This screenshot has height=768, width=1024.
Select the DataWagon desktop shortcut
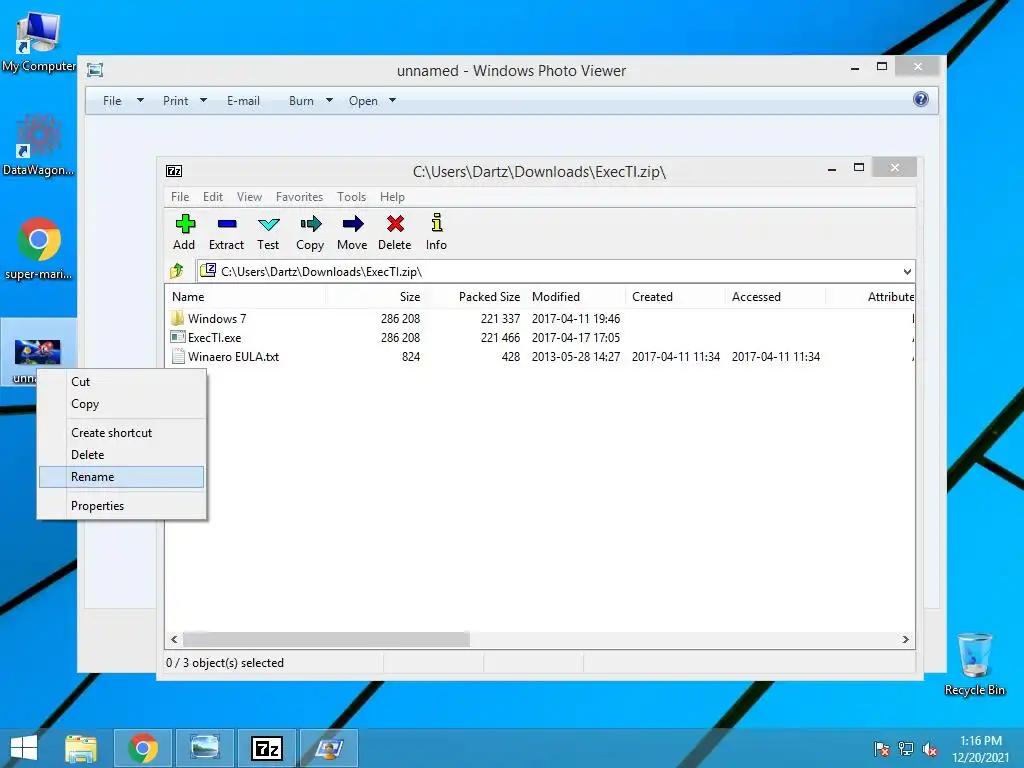38,145
